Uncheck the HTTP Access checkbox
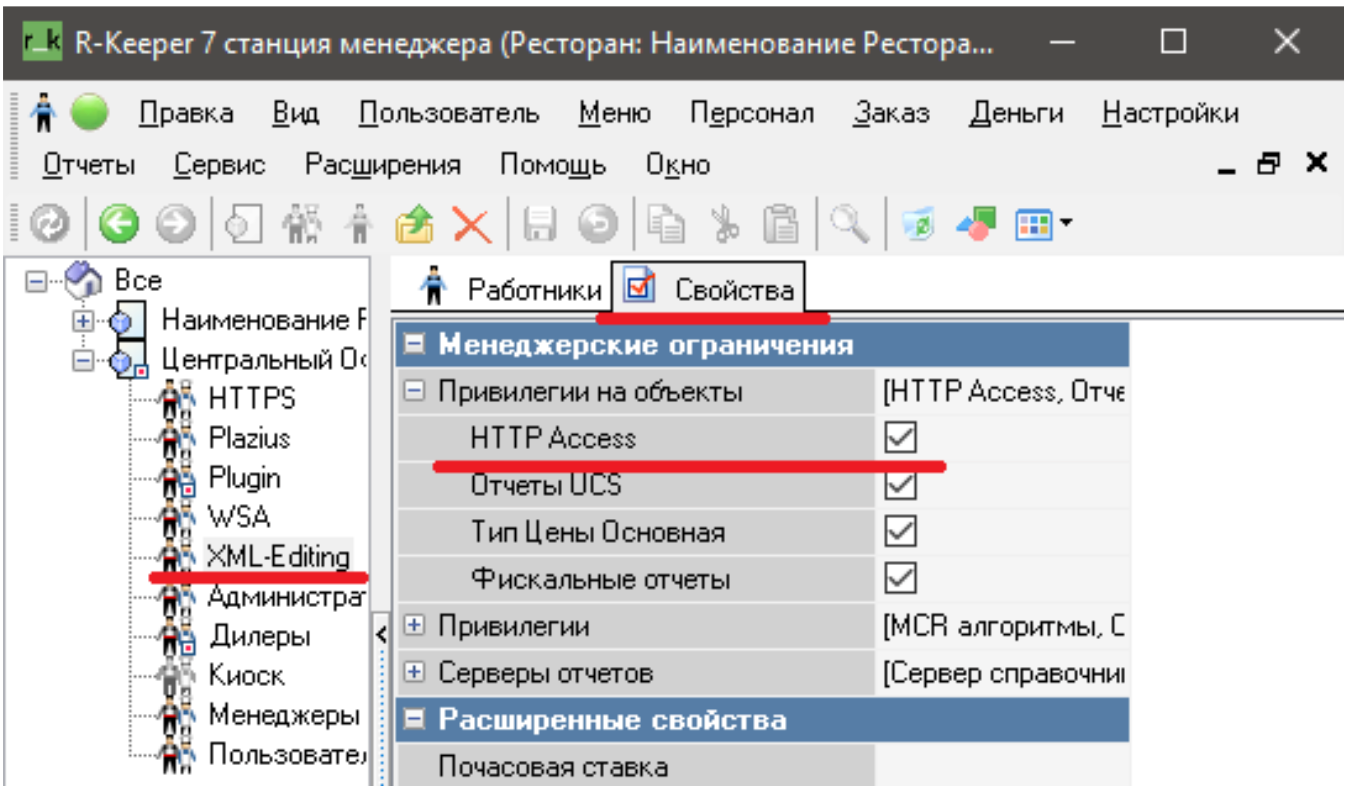This screenshot has height=805, width=1349. pos(901,438)
